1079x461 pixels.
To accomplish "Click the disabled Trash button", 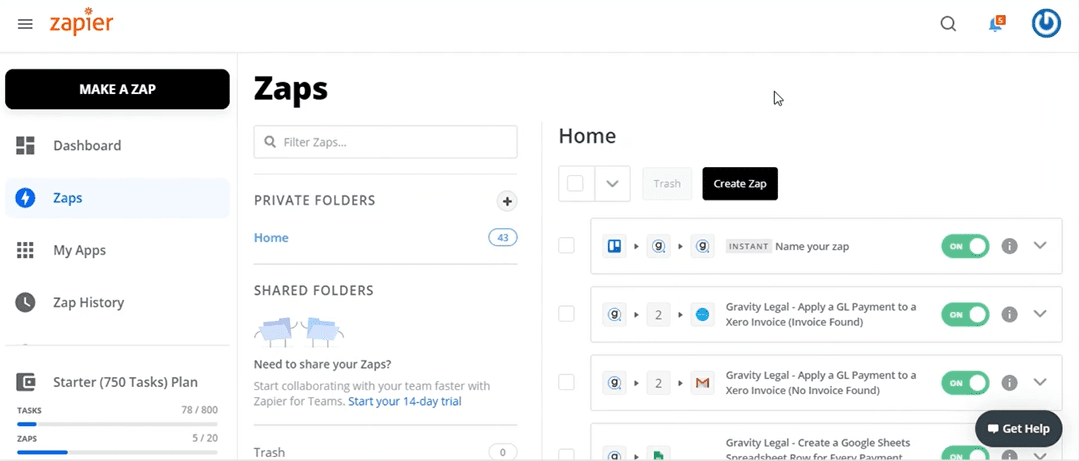I will pos(667,184).
